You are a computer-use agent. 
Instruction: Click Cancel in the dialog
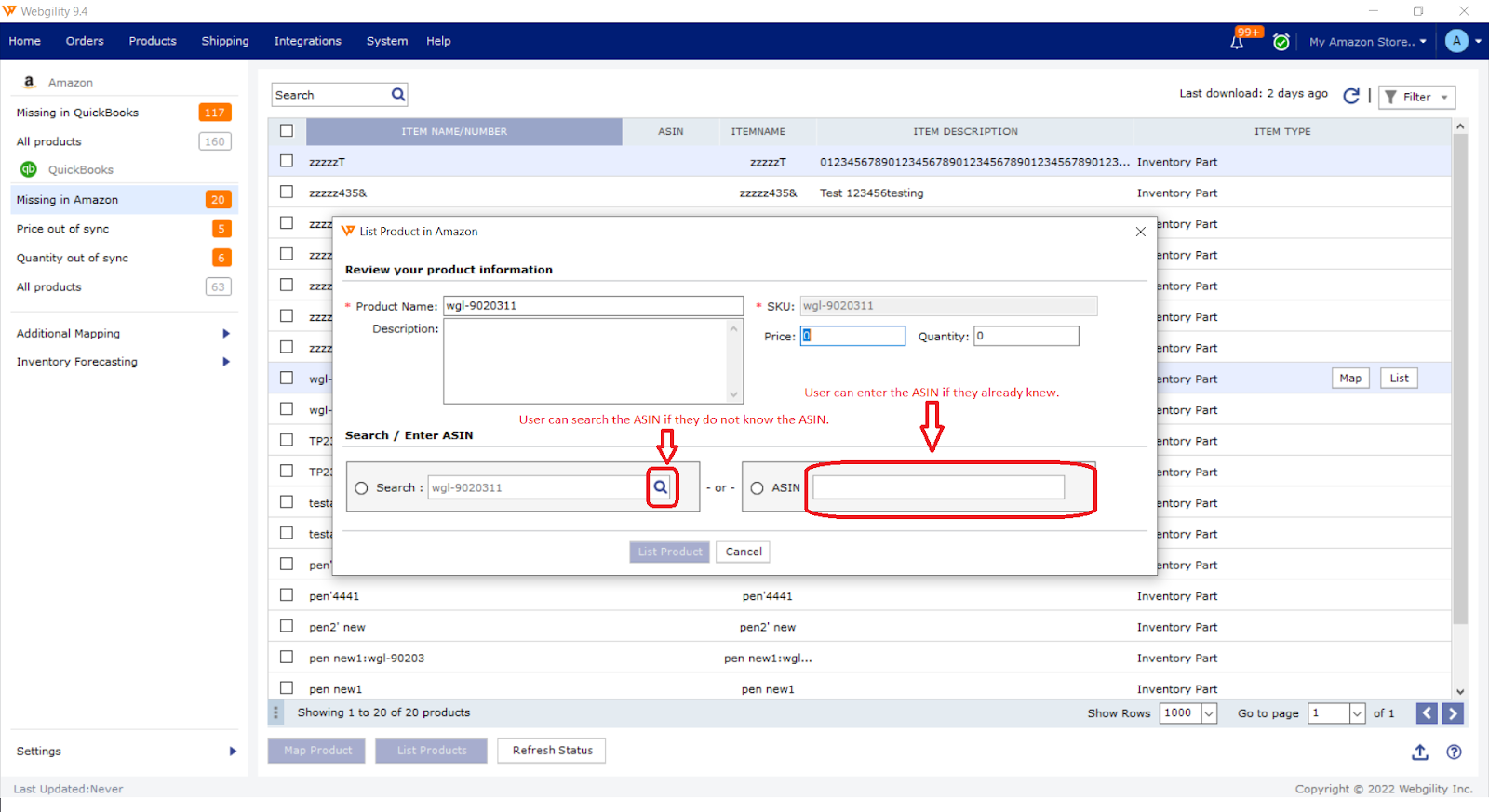coord(744,552)
